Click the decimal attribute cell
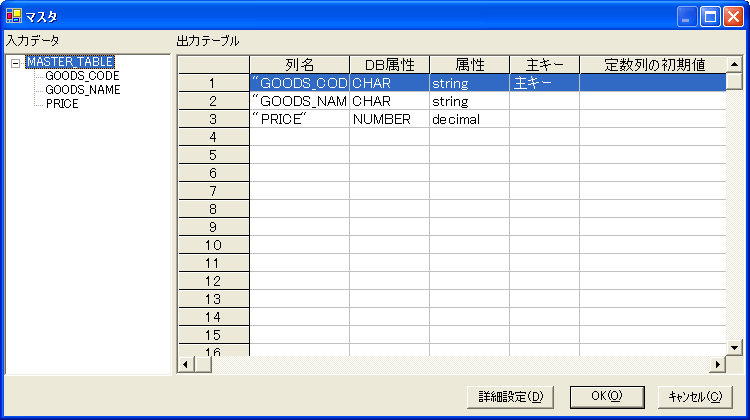Viewport: 750px width, 420px height. click(469, 119)
